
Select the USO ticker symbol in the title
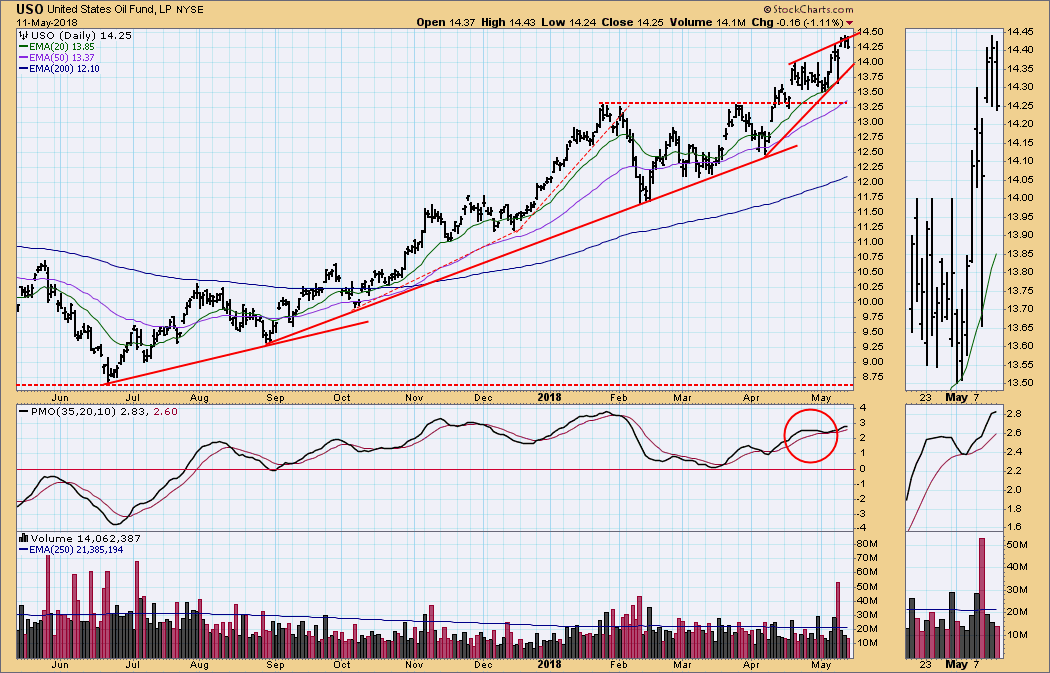(29, 9)
